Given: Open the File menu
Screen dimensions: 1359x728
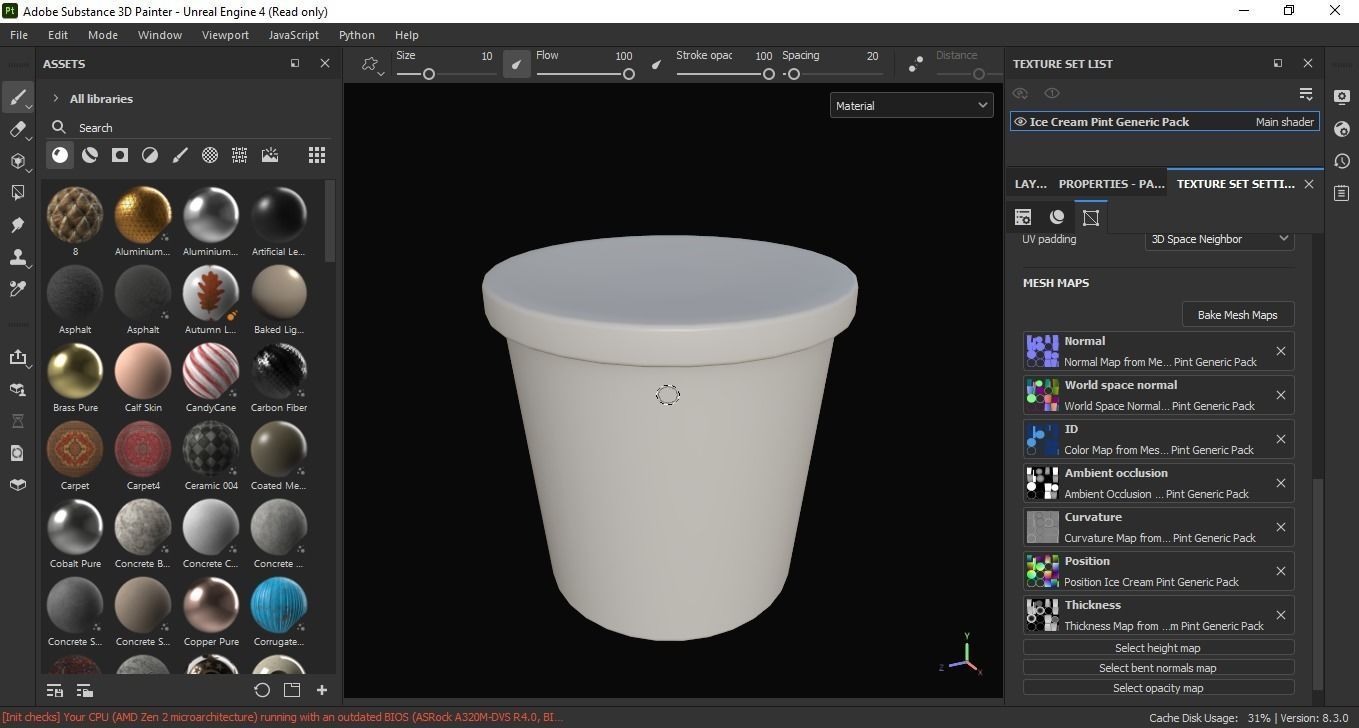Looking at the screenshot, I should 19,35.
